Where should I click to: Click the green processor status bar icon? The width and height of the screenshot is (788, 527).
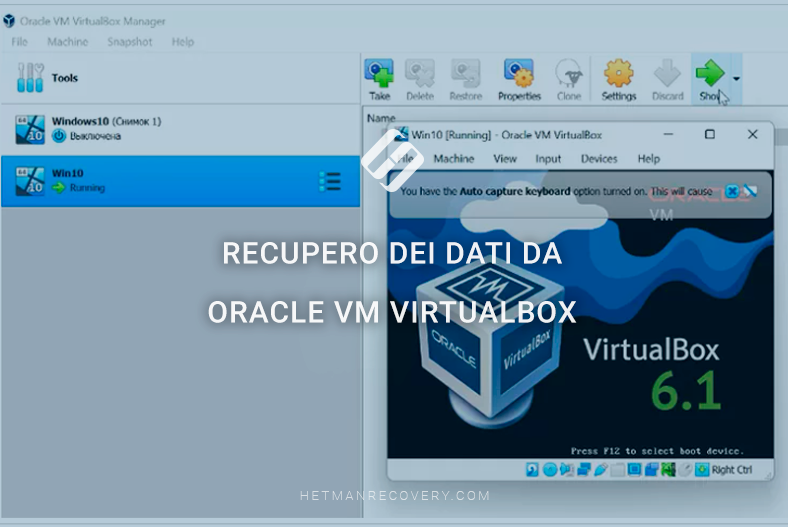point(668,470)
